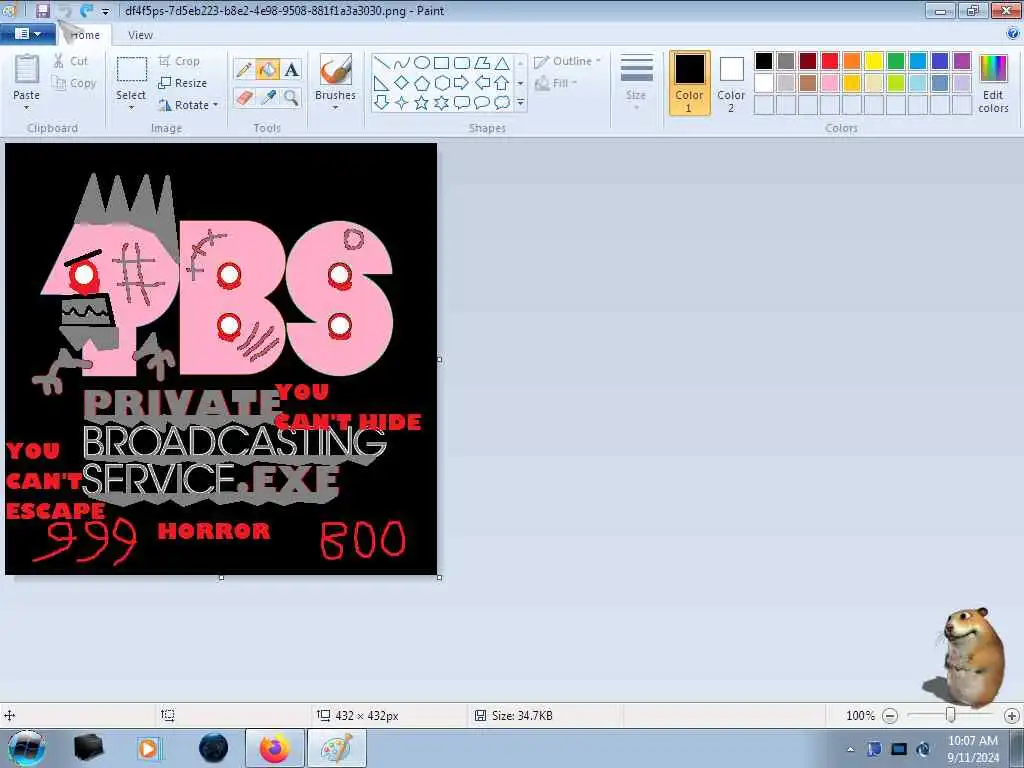Expand the Customize Quick Access Toolbar arrow

pos(105,11)
